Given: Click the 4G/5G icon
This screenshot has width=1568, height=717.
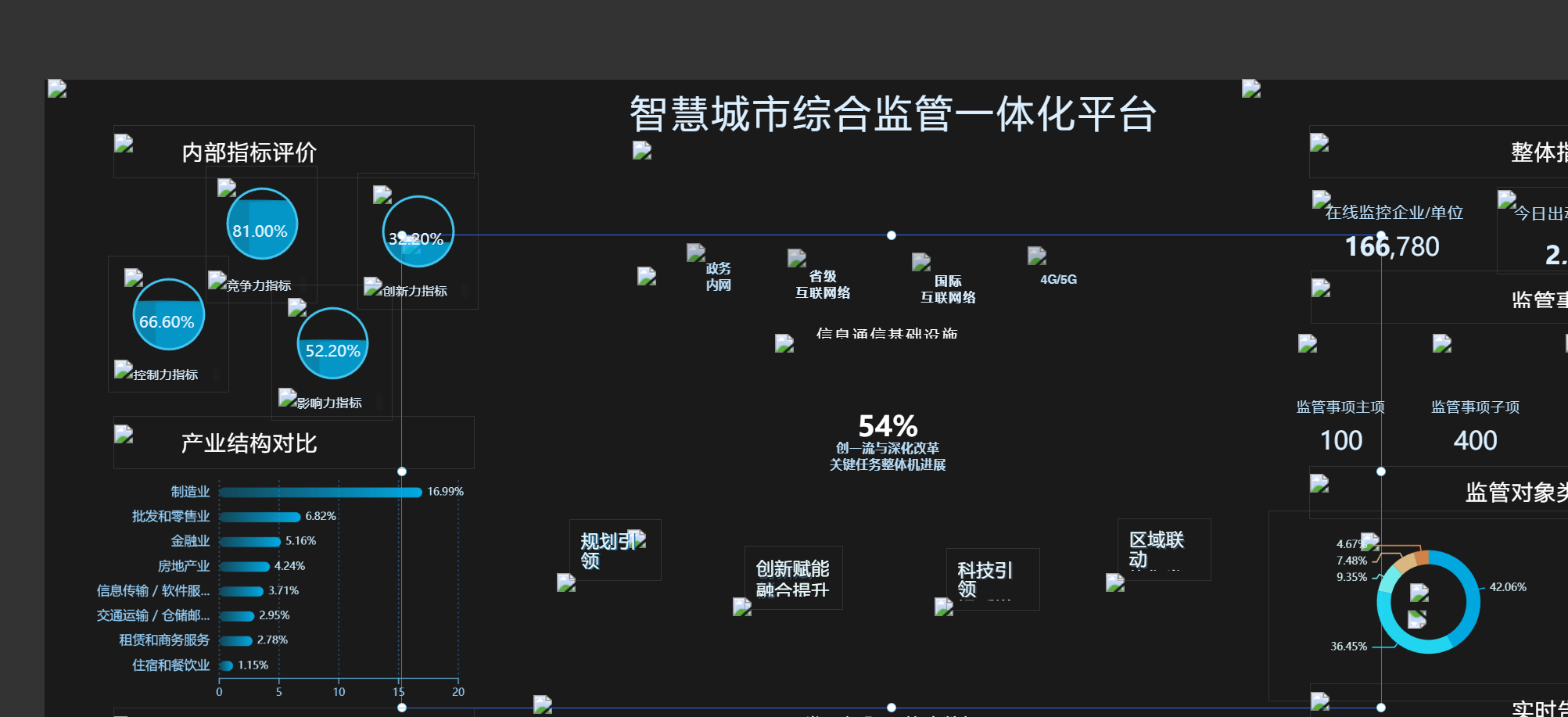Looking at the screenshot, I should click(1037, 256).
